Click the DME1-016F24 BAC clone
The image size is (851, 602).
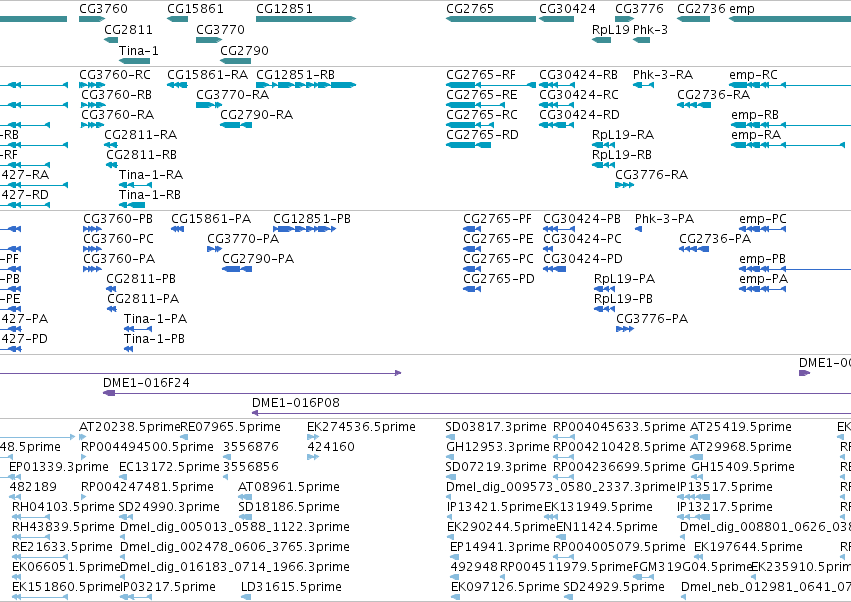(x=477, y=393)
